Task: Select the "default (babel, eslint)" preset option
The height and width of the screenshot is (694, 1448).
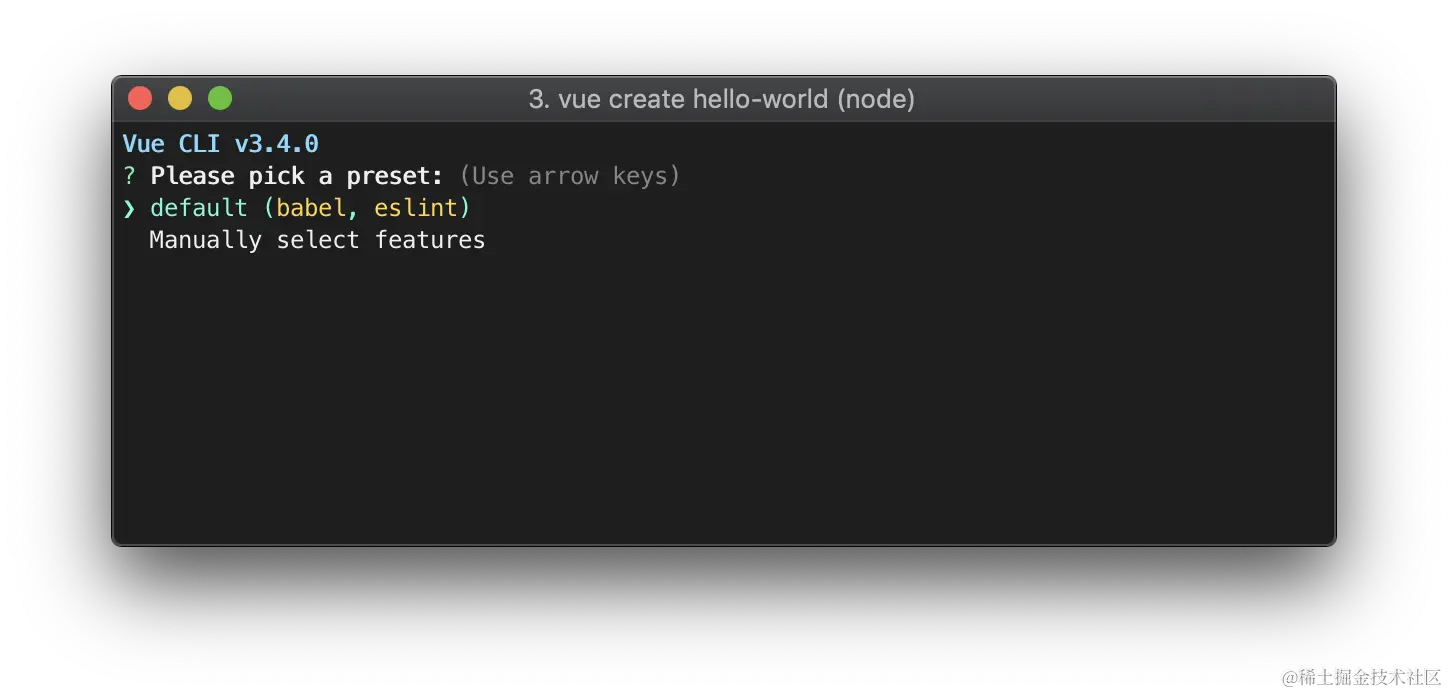Action: pyautogui.click(x=310, y=208)
